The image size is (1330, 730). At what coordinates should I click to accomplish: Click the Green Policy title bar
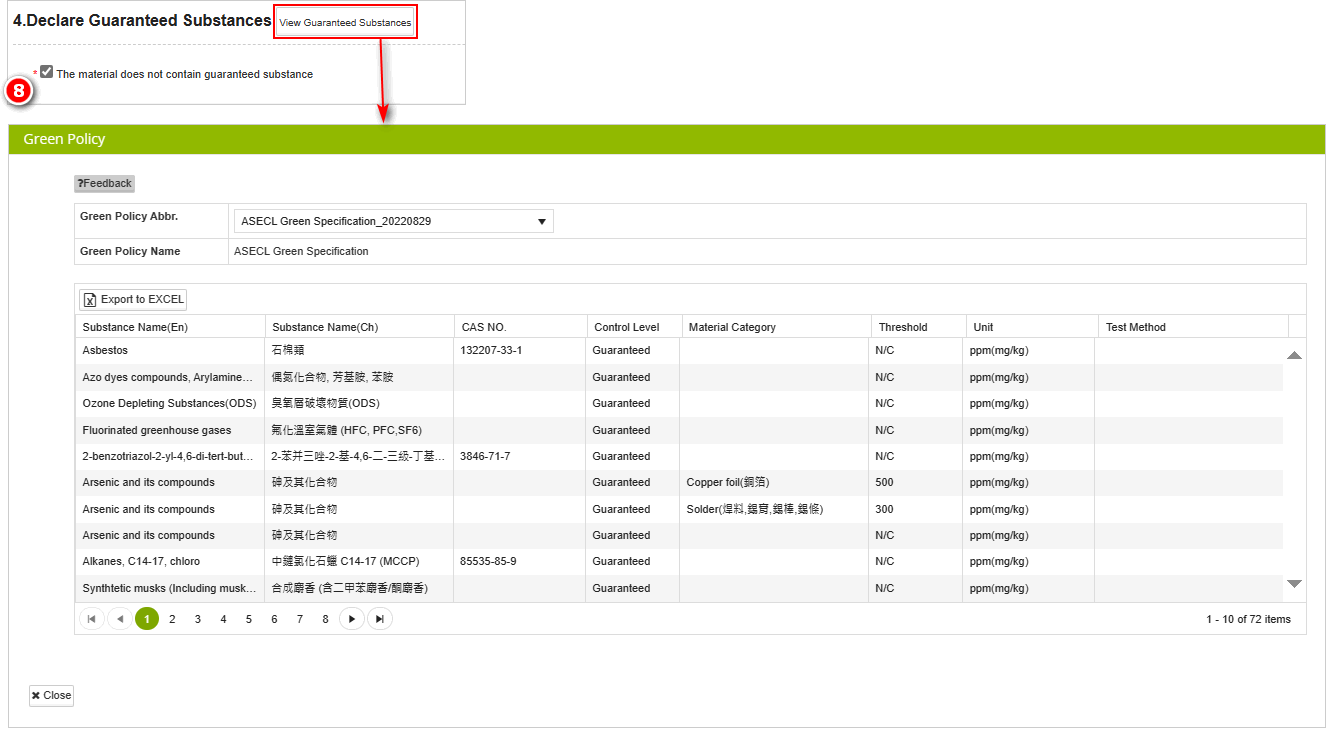[667, 139]
